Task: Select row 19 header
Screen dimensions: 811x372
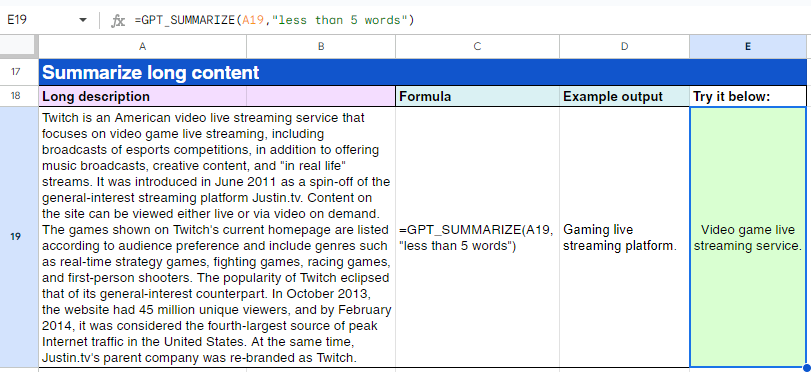Action: tap(16, 237)
